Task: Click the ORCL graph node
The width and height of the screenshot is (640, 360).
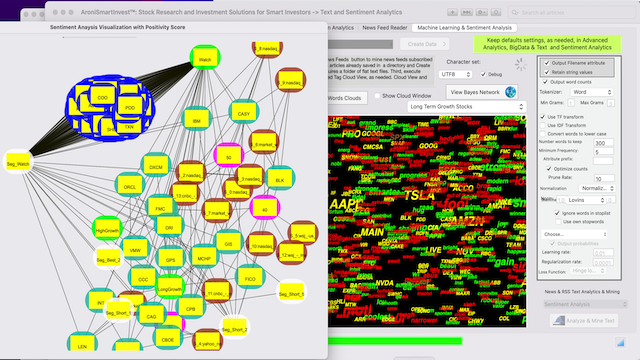Action: coord(130,185)
